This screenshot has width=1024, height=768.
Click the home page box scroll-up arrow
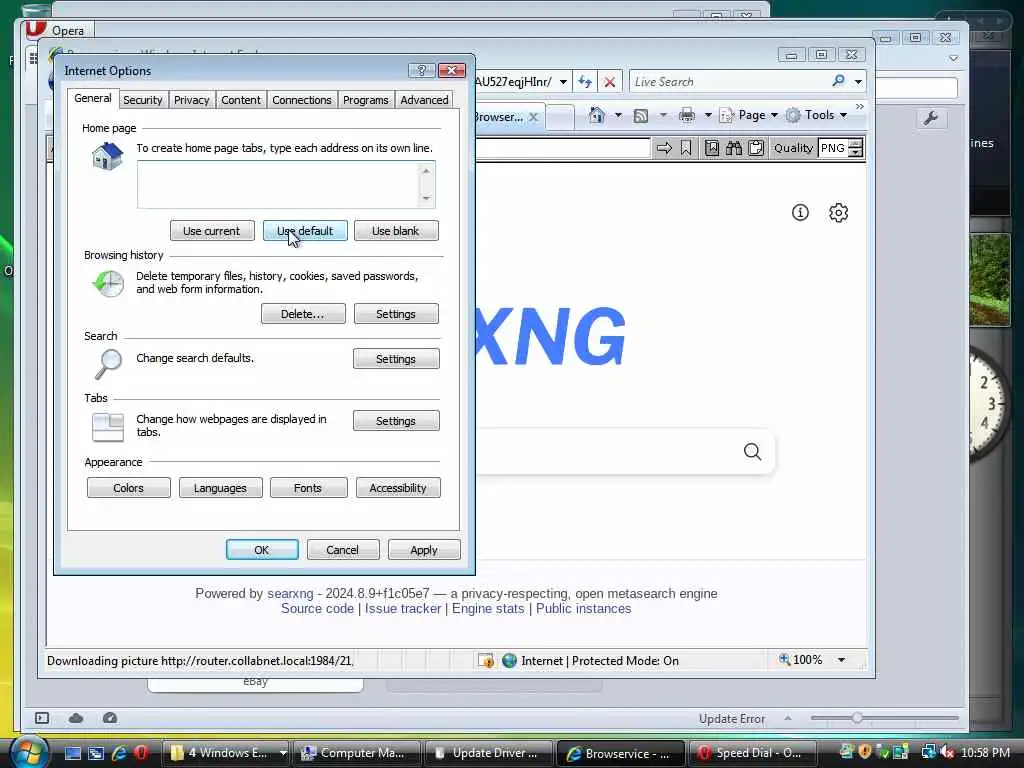pyautogui.click(x=426, y=170)
